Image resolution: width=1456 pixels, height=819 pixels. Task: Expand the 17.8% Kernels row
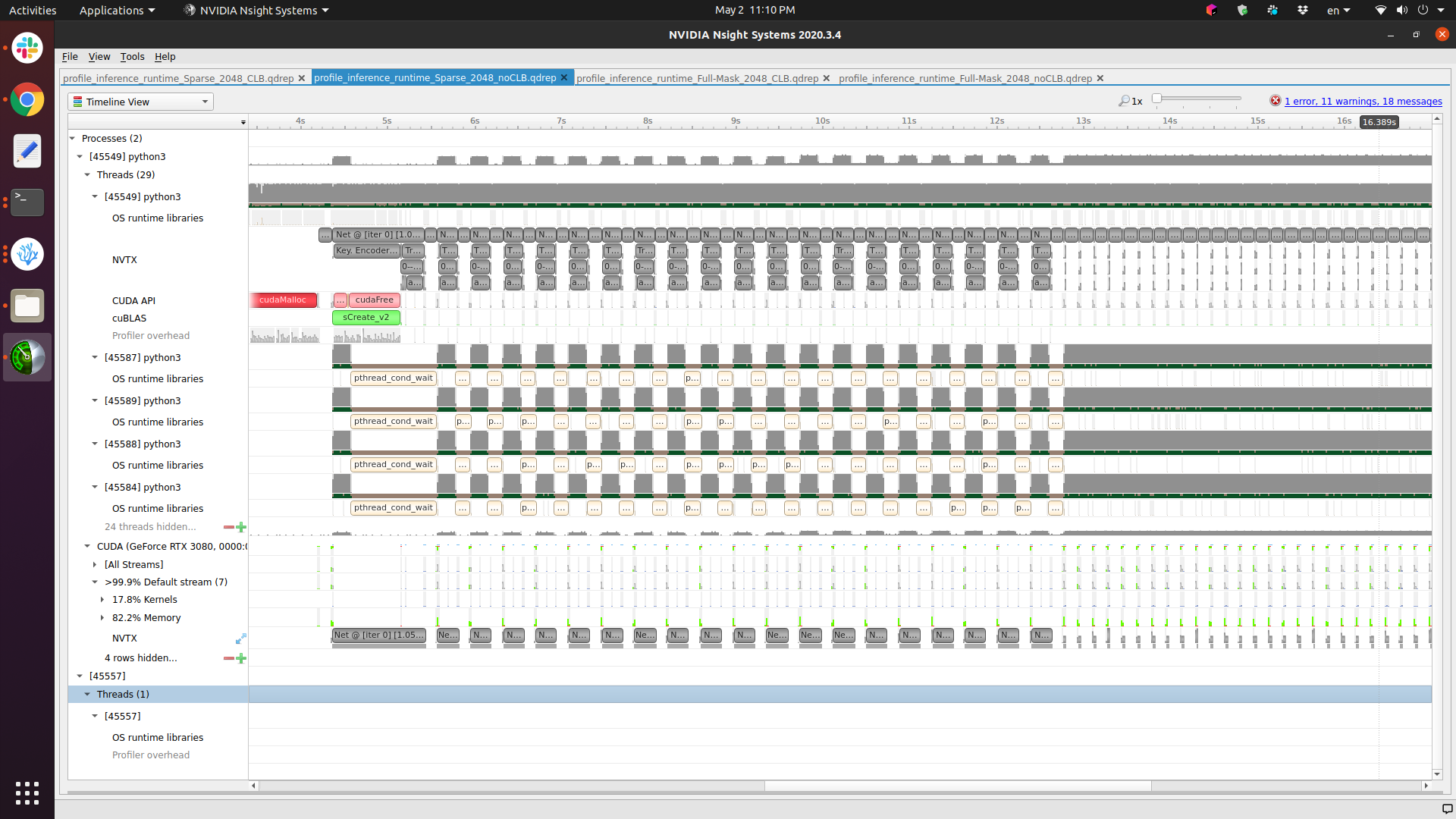(x=102, y=600)
